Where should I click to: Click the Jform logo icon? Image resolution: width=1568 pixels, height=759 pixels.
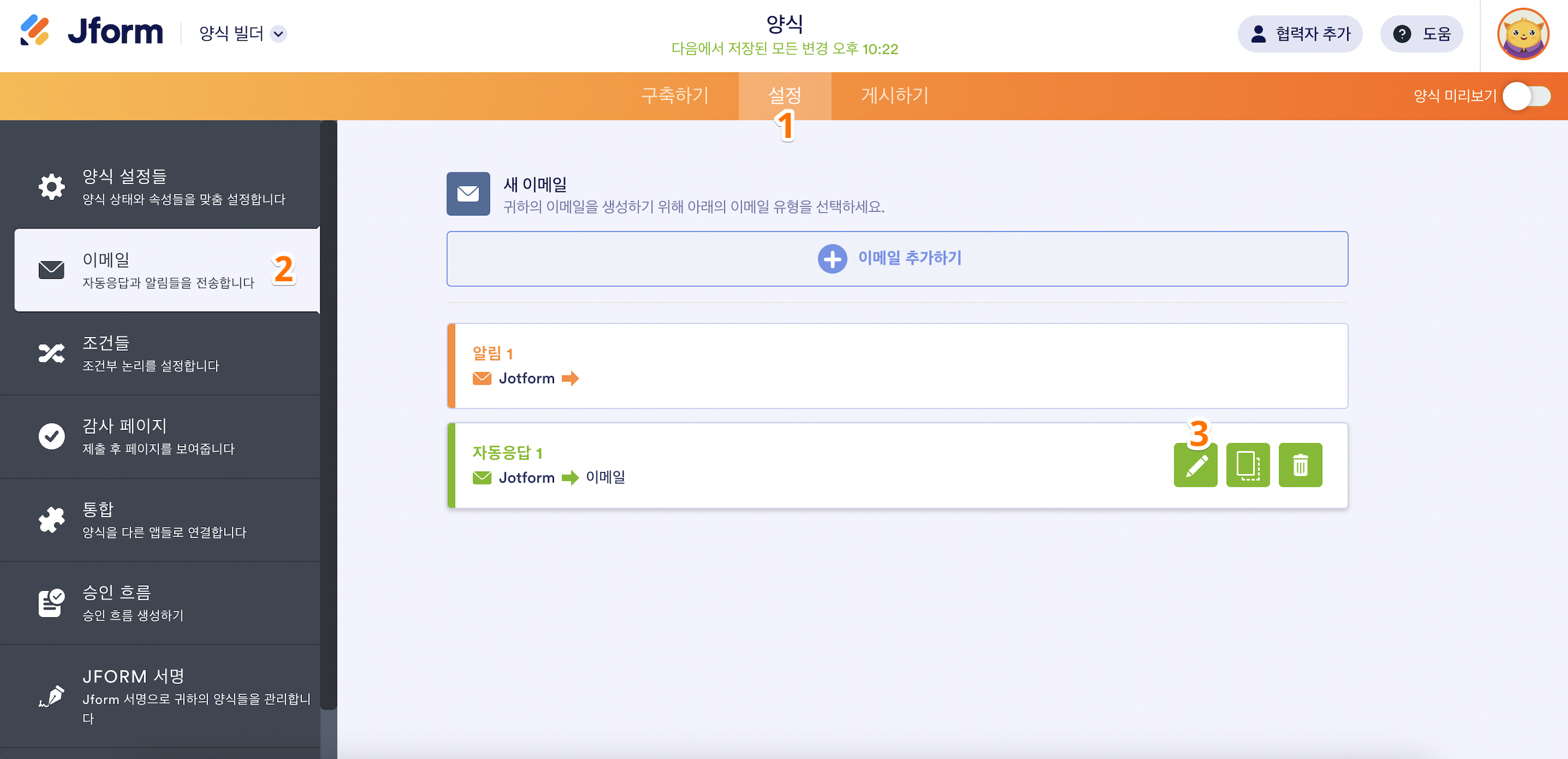click(x=35, y=31)
